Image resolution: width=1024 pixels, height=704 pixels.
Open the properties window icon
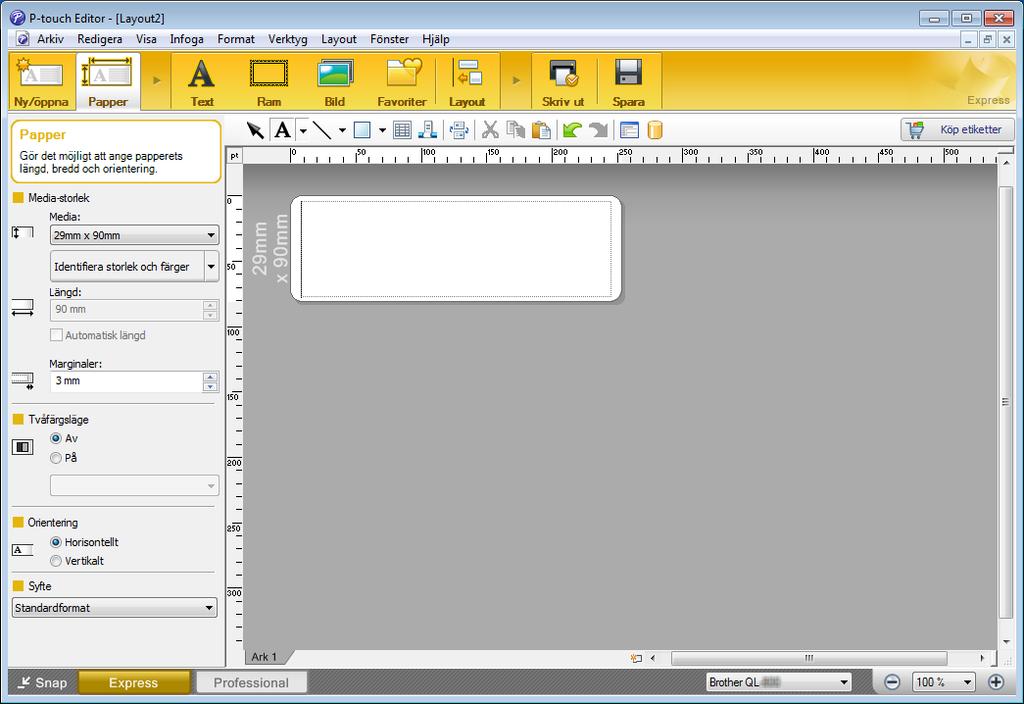630,130
